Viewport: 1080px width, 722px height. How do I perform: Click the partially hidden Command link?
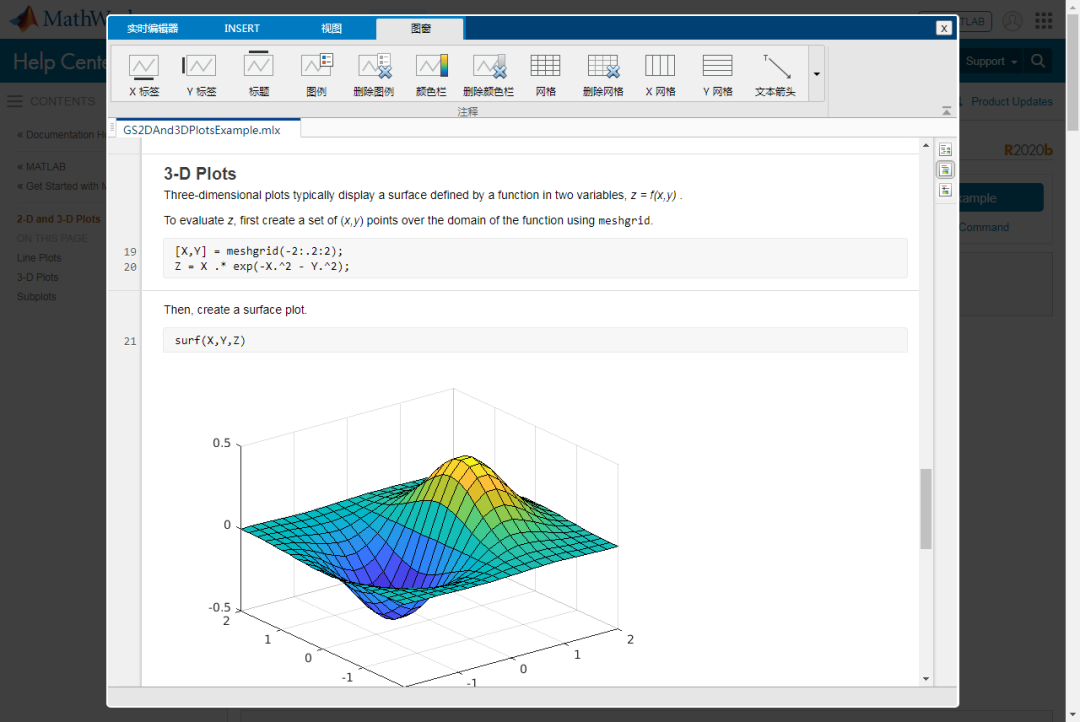(x=984, y=227)
